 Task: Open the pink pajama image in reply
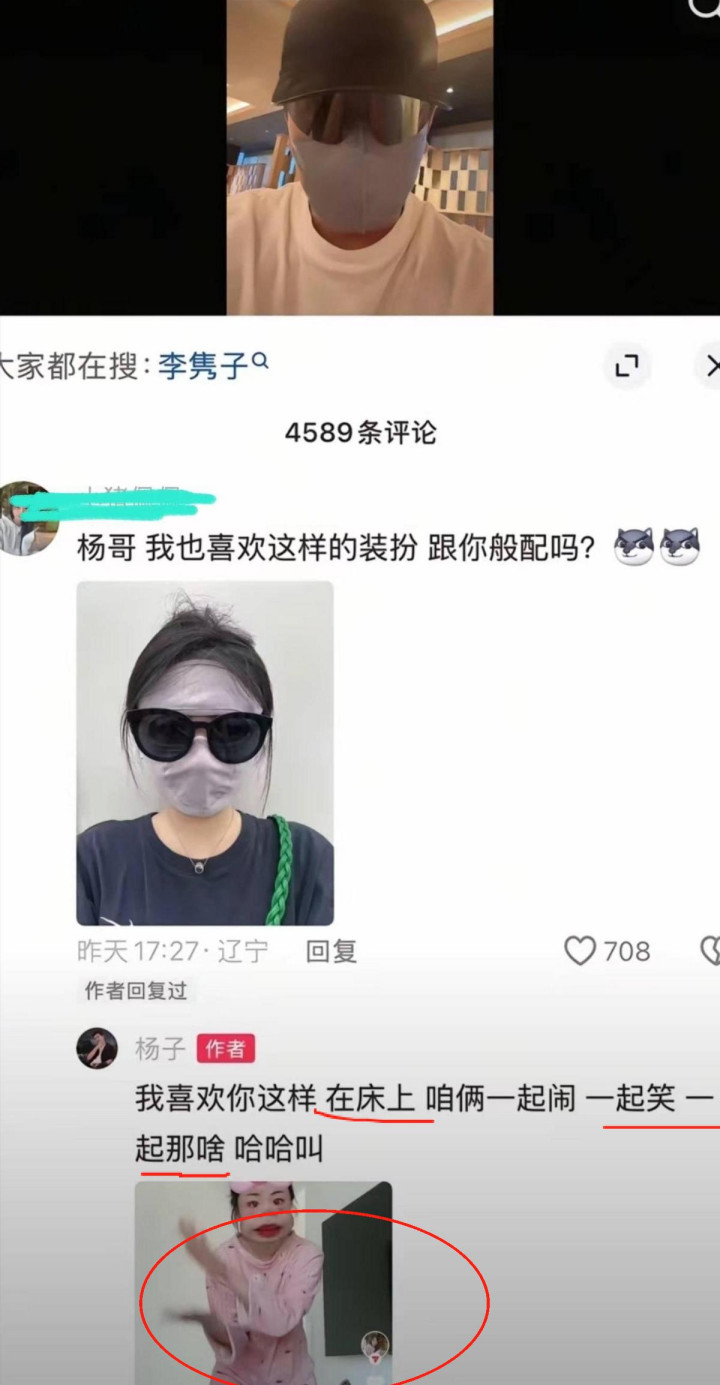click(x=263, y=1283)
